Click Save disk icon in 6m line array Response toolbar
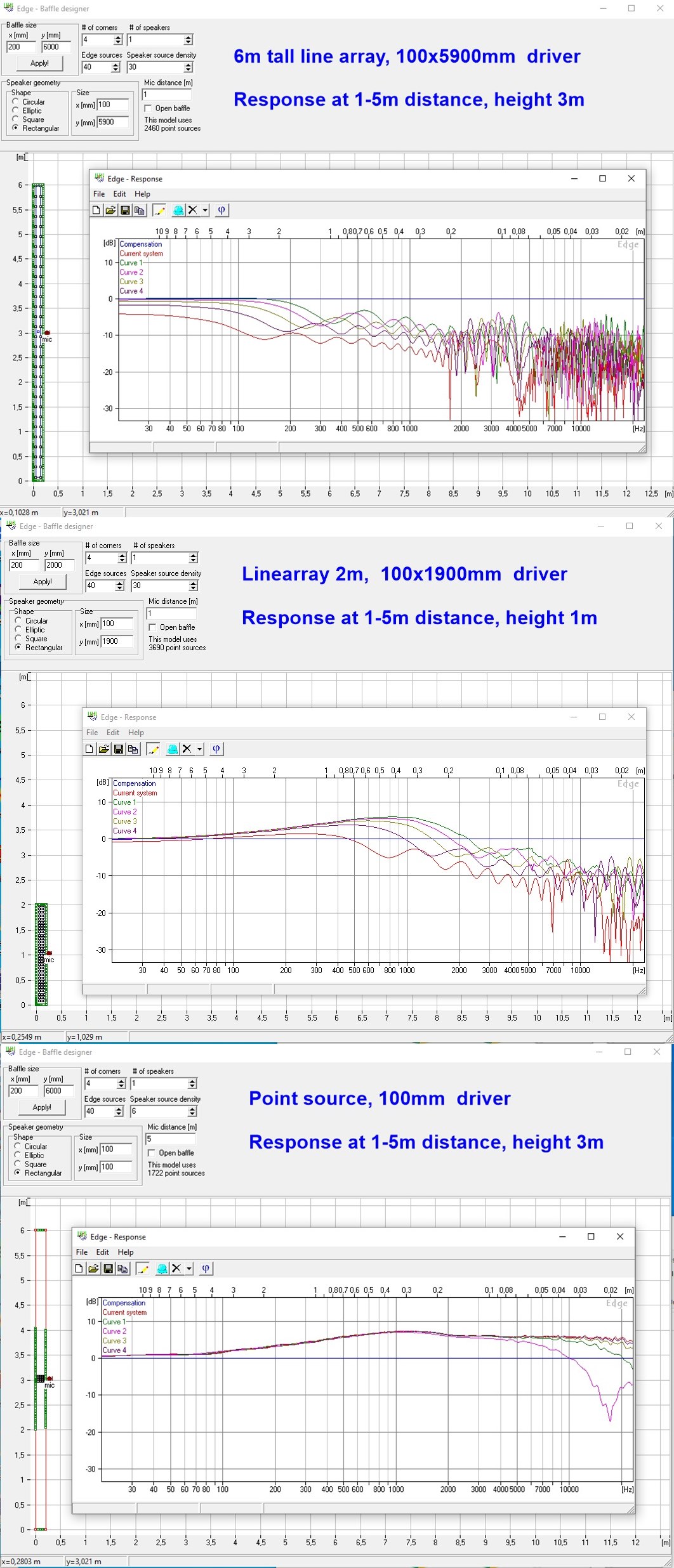674x1568 pixels. coord(125,210)
